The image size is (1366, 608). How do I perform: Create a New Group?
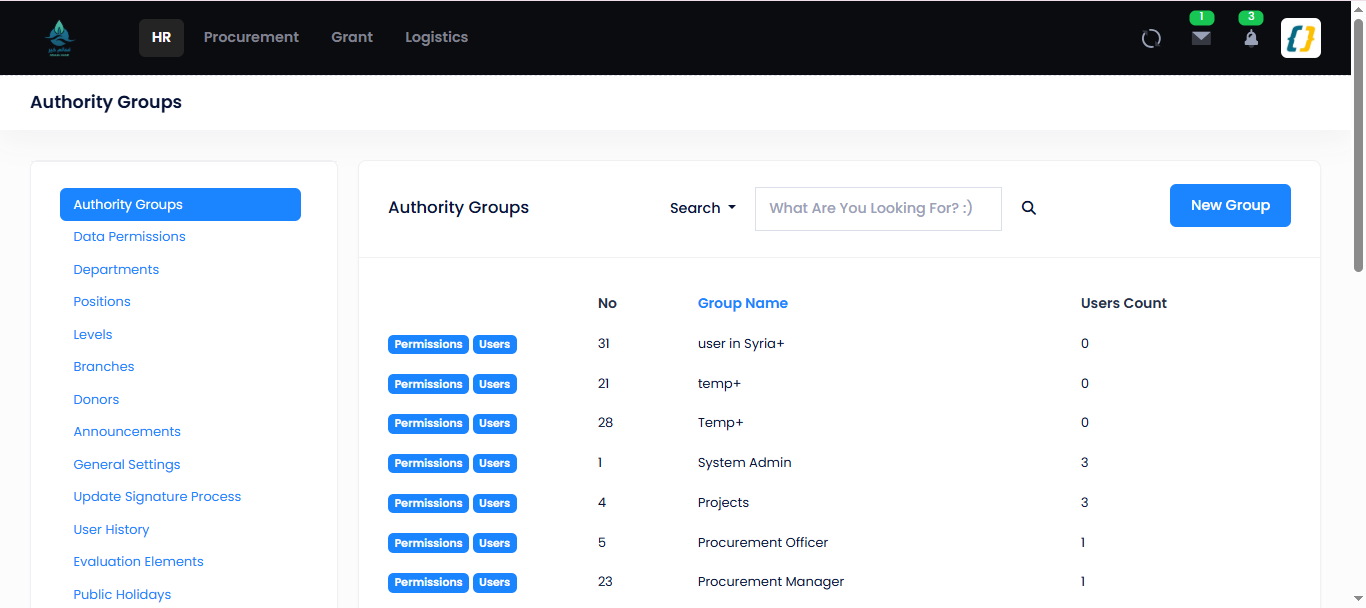tap(1230, 205)
